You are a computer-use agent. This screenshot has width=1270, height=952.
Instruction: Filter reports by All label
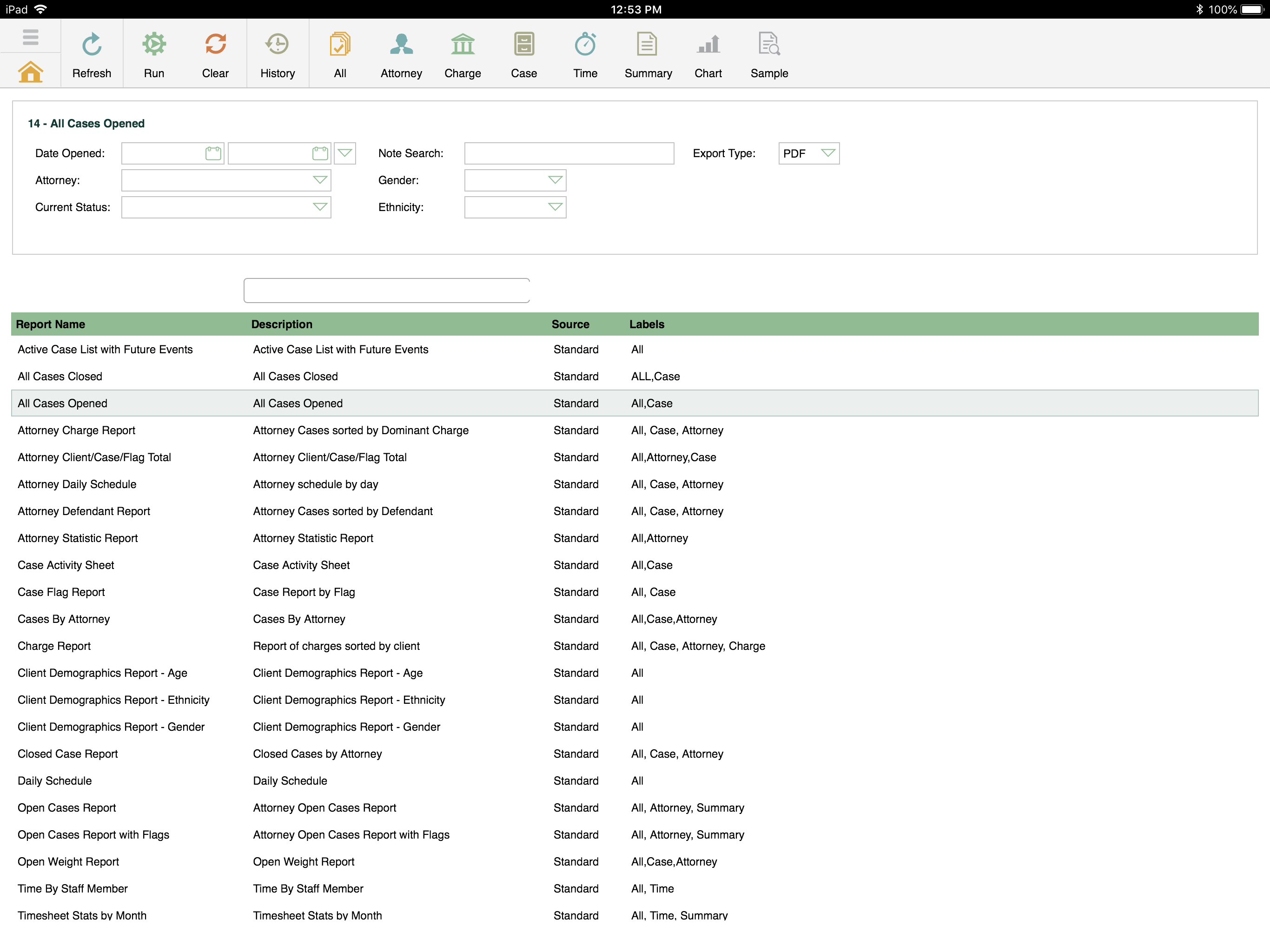(340, 55)
